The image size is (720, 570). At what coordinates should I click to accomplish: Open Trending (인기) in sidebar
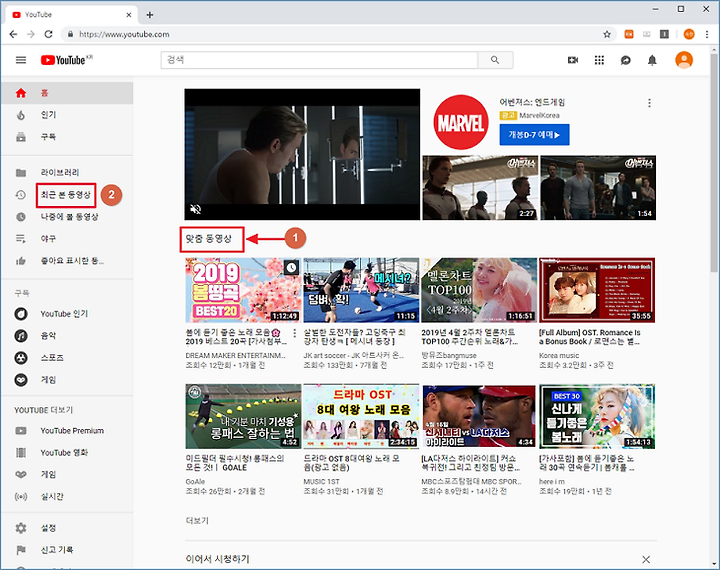67,115
